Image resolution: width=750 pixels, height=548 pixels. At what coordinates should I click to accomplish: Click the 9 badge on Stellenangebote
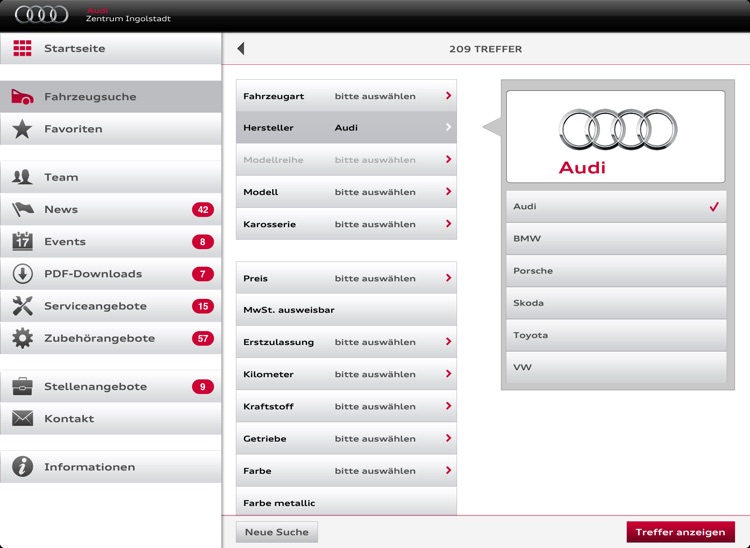coord(203,386)
